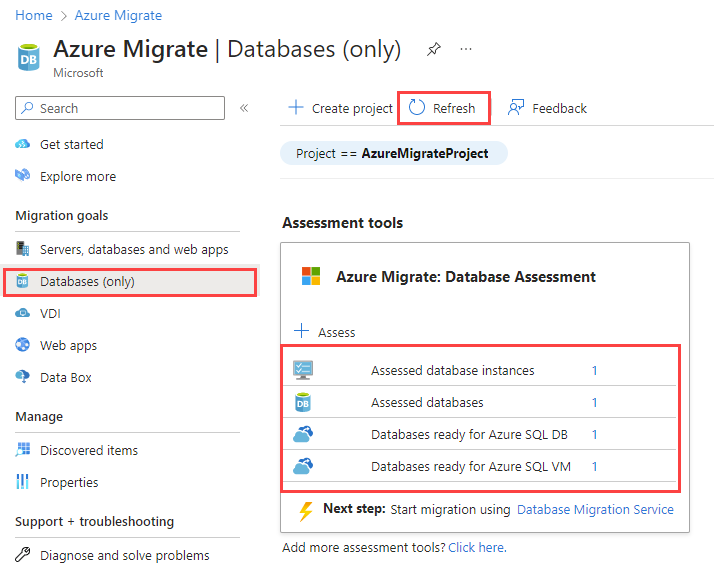Click inside the sidebar Search box
The image size is (714, 567).
pyautogui.click(x=120, y=108)
